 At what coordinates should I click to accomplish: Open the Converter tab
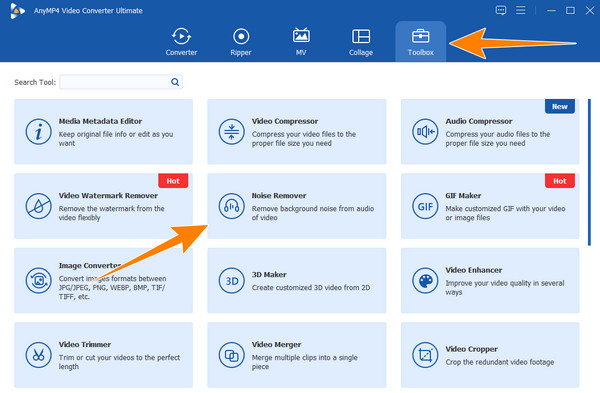(x=181, y=42)
